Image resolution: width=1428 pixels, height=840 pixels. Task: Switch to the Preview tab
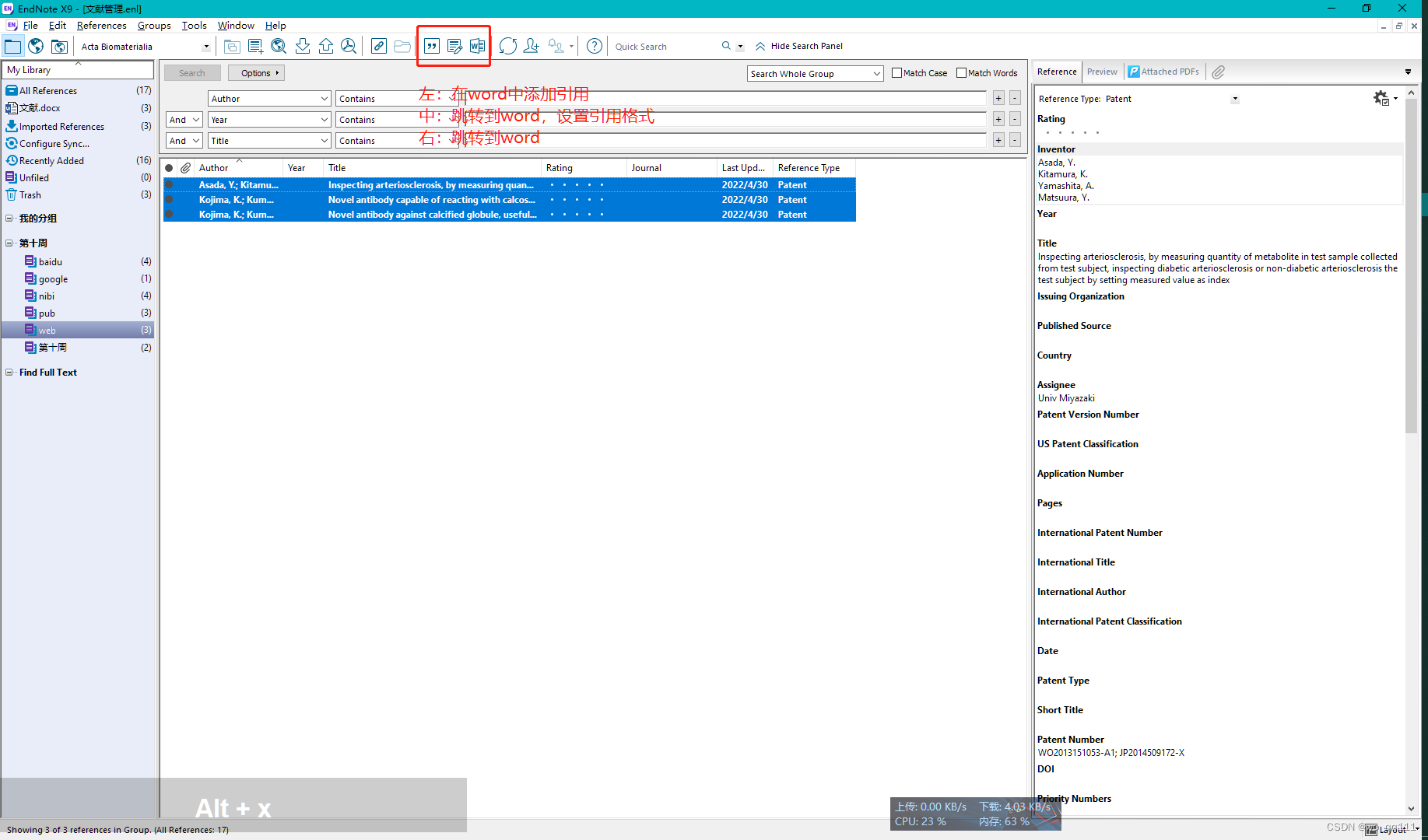click(1102, 72)
